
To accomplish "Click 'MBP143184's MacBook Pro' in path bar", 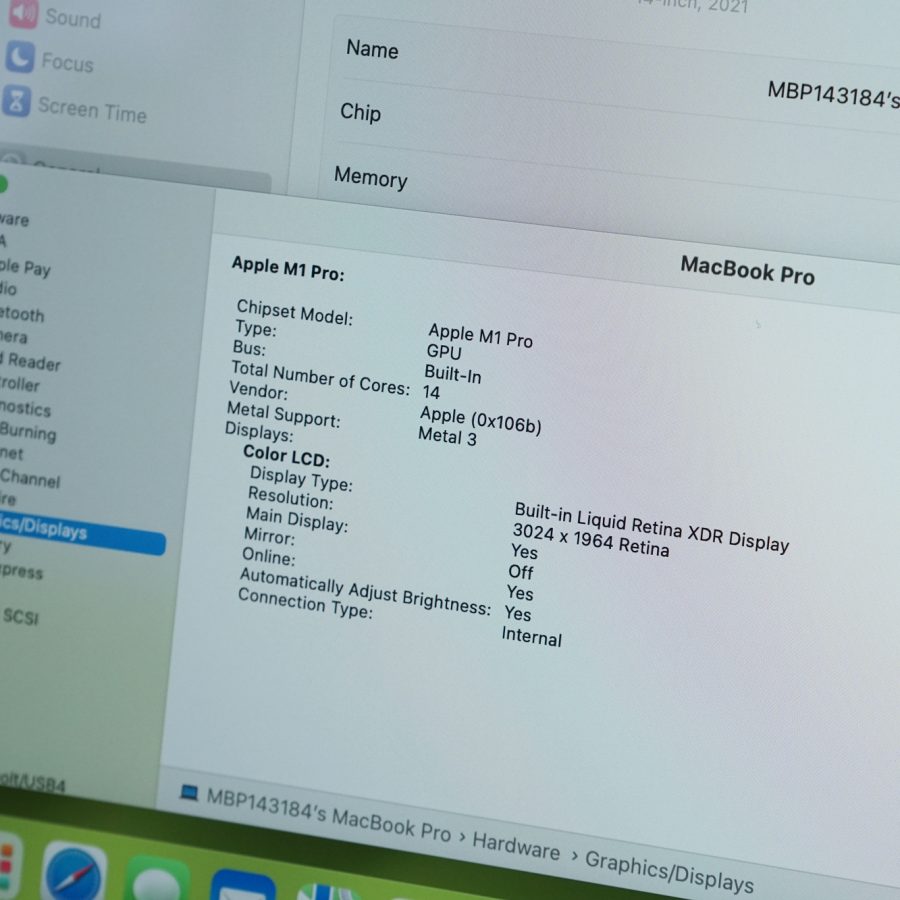I will tap(328, 815).
